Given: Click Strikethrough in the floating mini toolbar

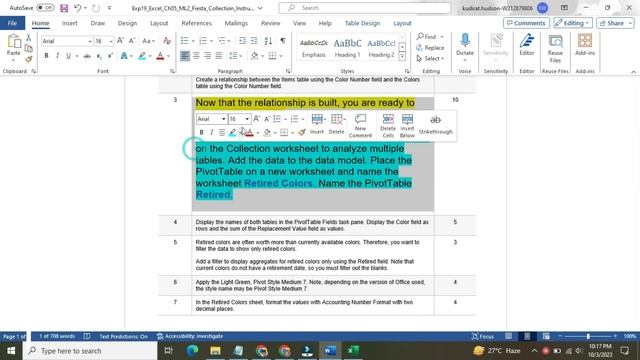Looking at the screenshot, I should 436,124.
